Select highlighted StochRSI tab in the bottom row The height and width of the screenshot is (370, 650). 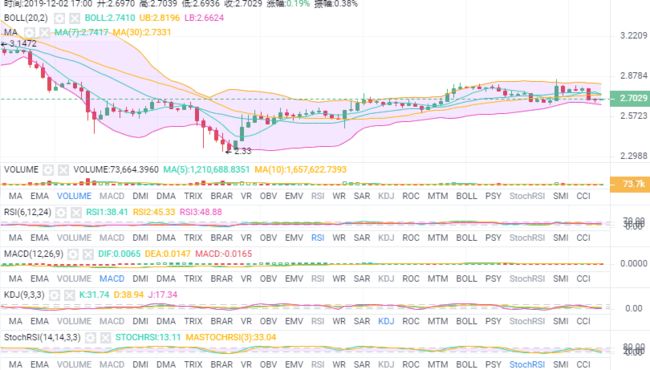527,365
